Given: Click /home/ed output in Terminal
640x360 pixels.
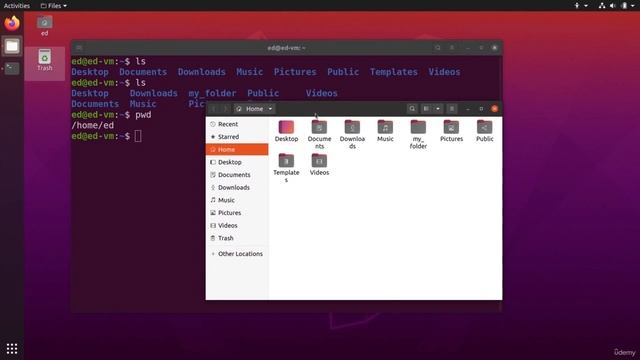Looking at the screenshot, I should point(93,126).
